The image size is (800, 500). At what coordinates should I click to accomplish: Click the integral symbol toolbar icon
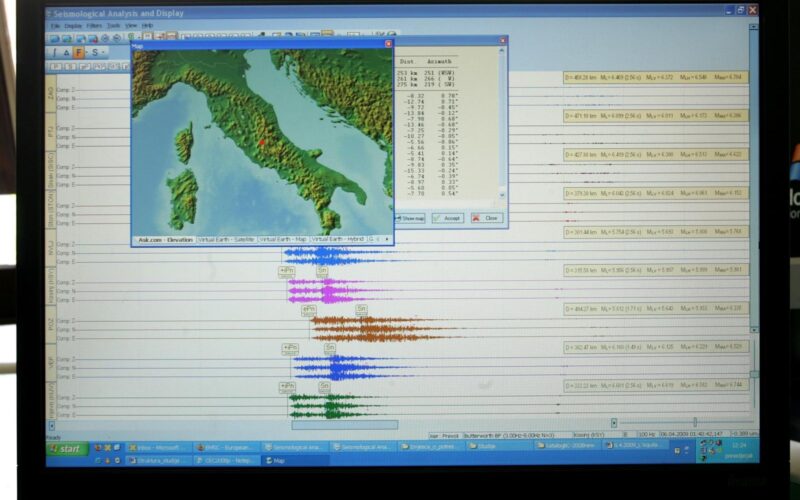pyautogui.click(x=53, y=52)
